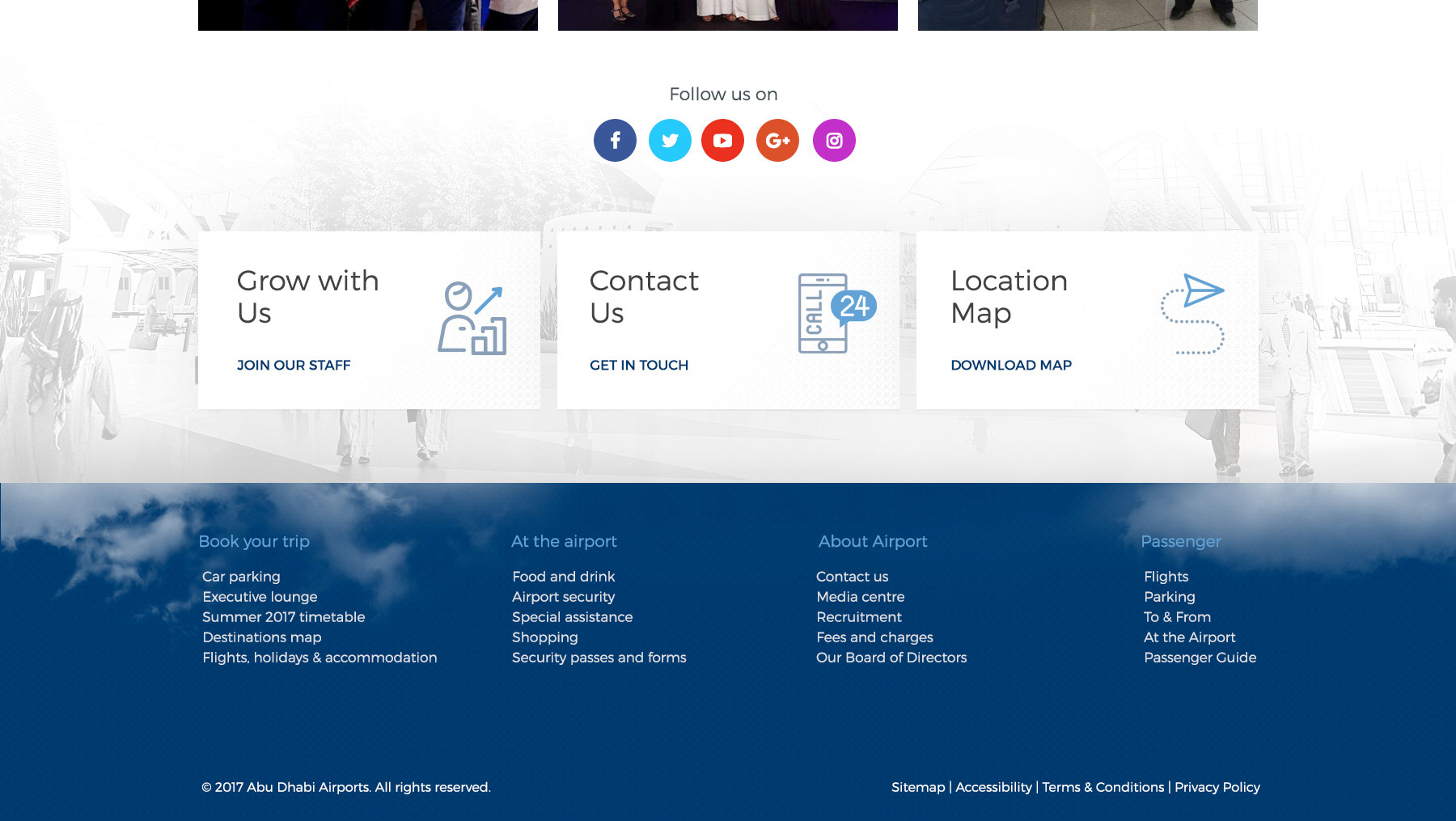Click the JOIN OUR STAFF link
1456x821 pixels.
[x=294, y=366]
